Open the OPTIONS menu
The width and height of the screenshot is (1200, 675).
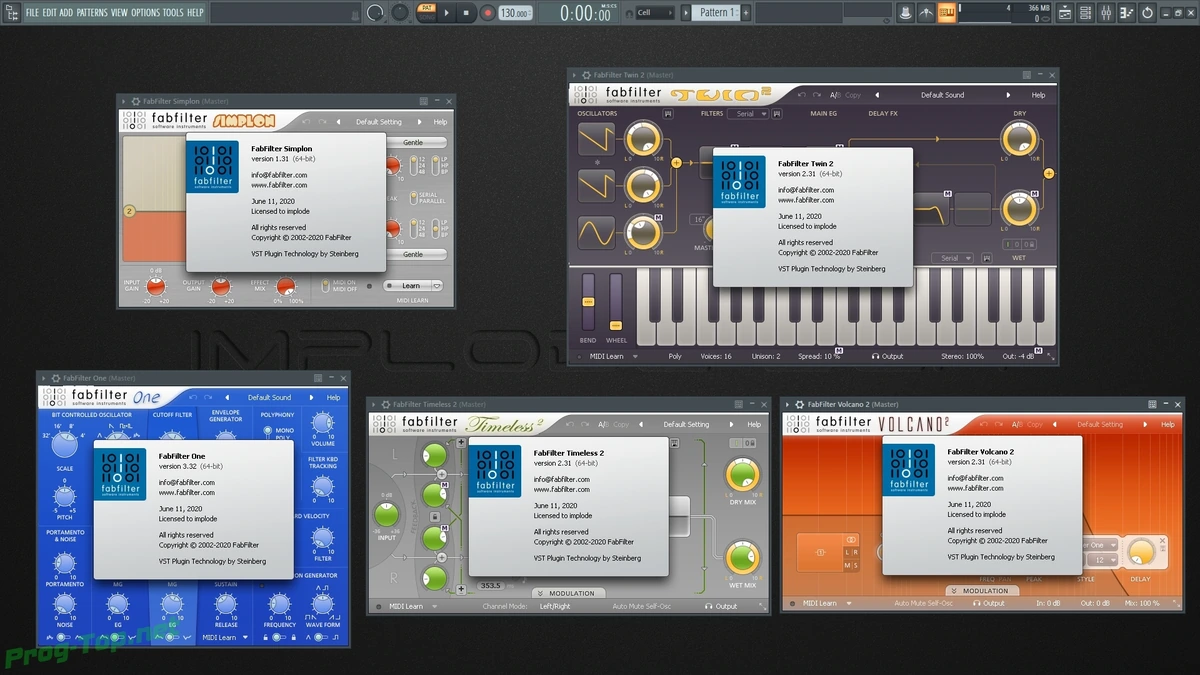(145, 13)
